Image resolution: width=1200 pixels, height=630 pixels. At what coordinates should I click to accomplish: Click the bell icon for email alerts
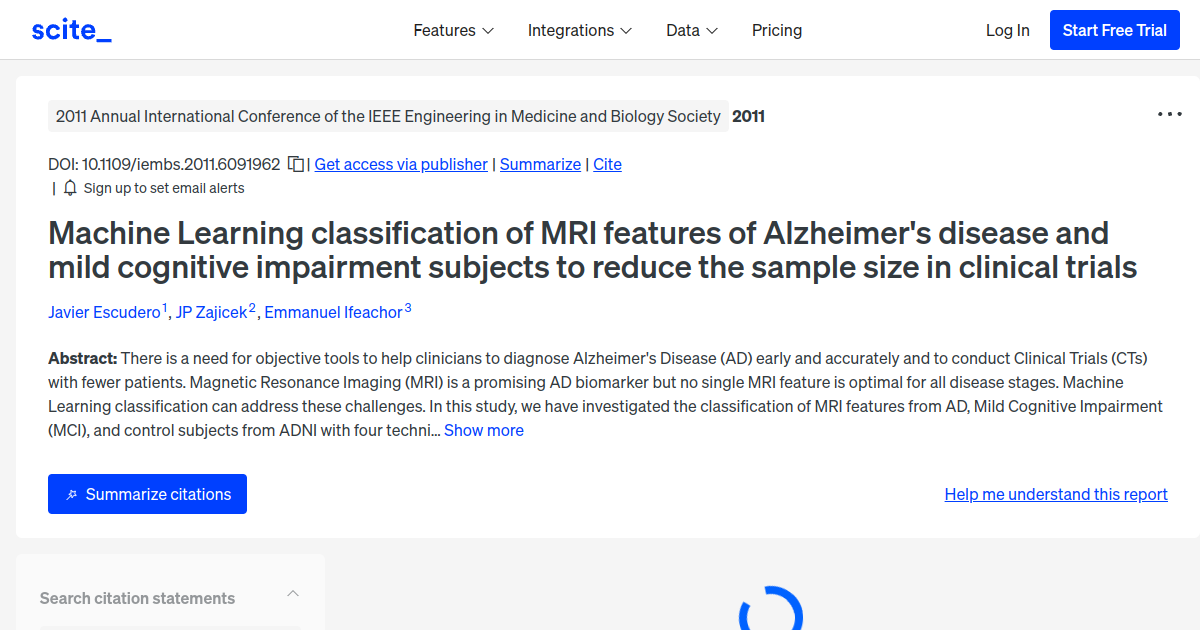click(x=69, y=187)
